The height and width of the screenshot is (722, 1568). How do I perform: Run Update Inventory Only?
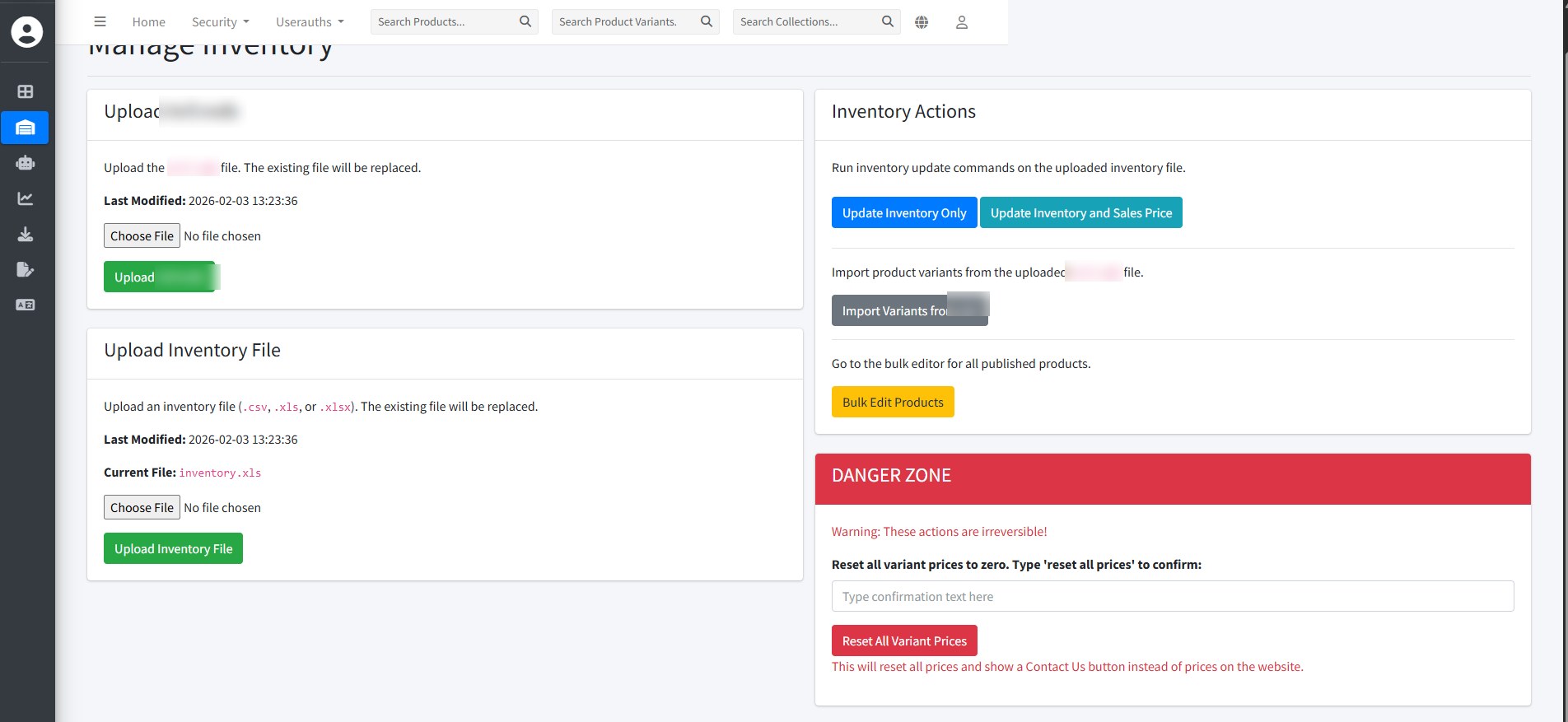[904, 212]
